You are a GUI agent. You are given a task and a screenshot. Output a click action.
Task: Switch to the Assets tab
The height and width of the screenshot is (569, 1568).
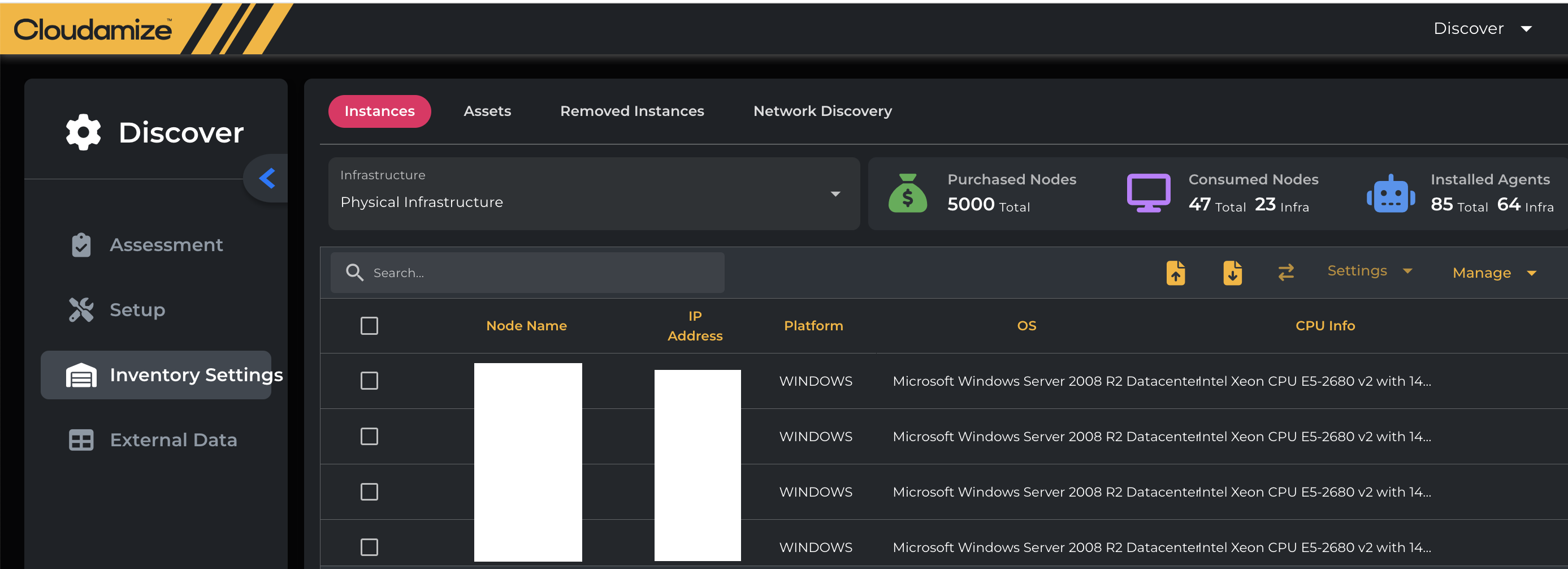pos(487,111)
